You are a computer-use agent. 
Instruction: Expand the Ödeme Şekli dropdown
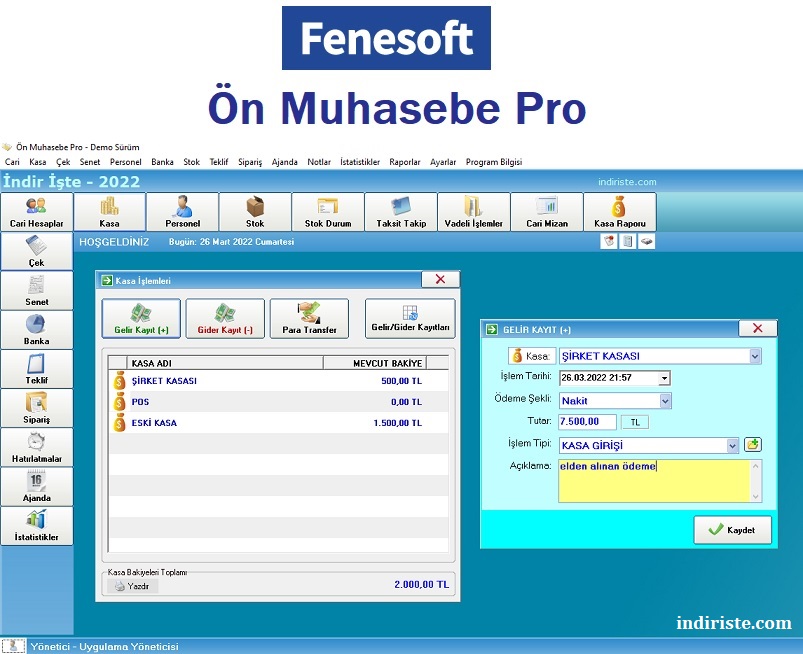pyautogui.click(x=665, y=400)
